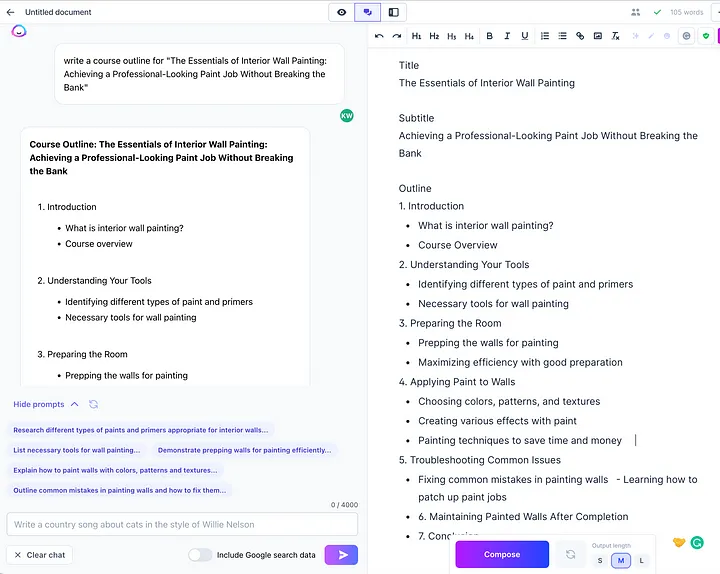Toggle underline formatting
720x574 pixels.
[x=525, y=36]
